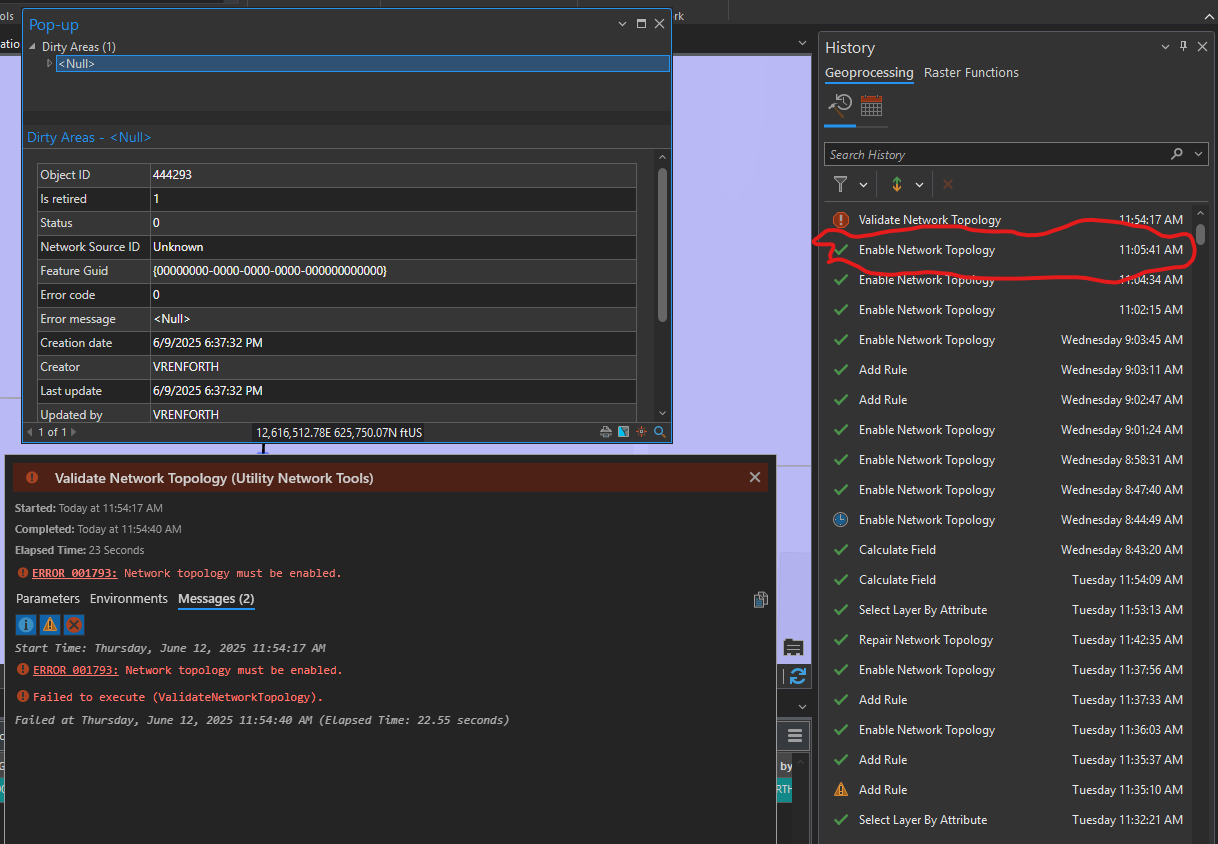This screenshot has height=844, width=1218.
Task: Click the pop-up attribute table scrollbar
Action: (662, 245)
